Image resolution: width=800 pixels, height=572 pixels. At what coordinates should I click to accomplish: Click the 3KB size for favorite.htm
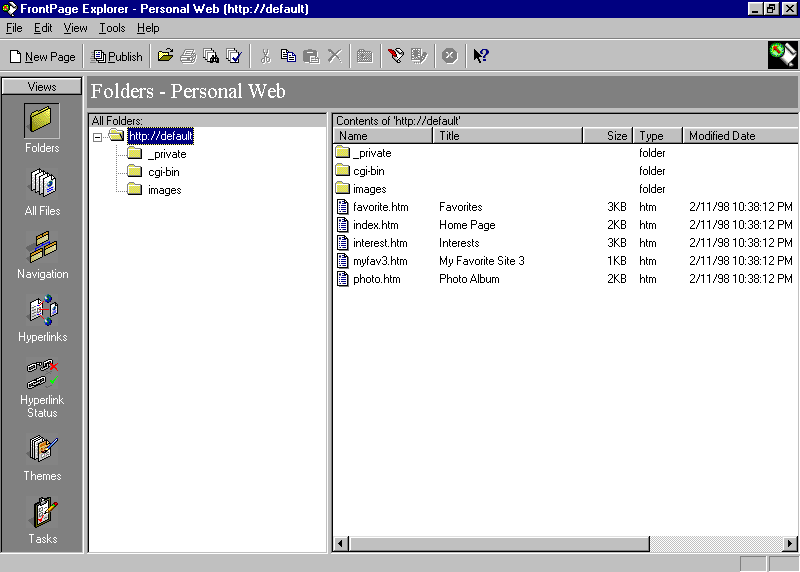(616, 207)
